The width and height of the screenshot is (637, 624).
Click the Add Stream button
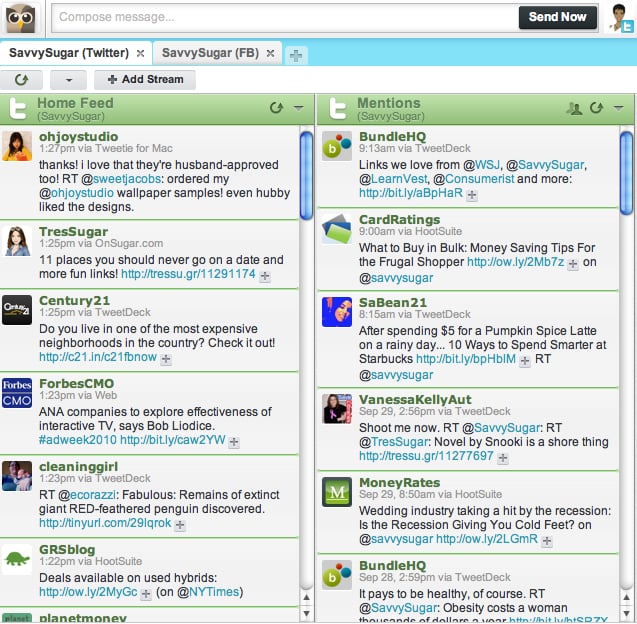click(145, 80)
